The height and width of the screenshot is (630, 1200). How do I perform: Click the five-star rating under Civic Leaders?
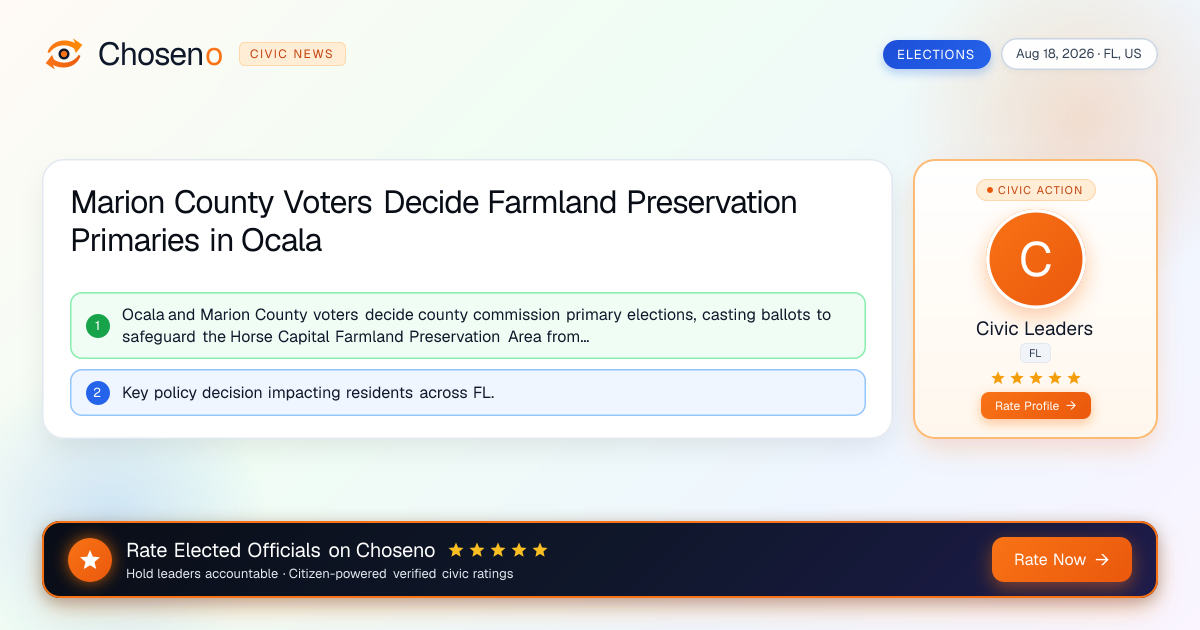1036,378
